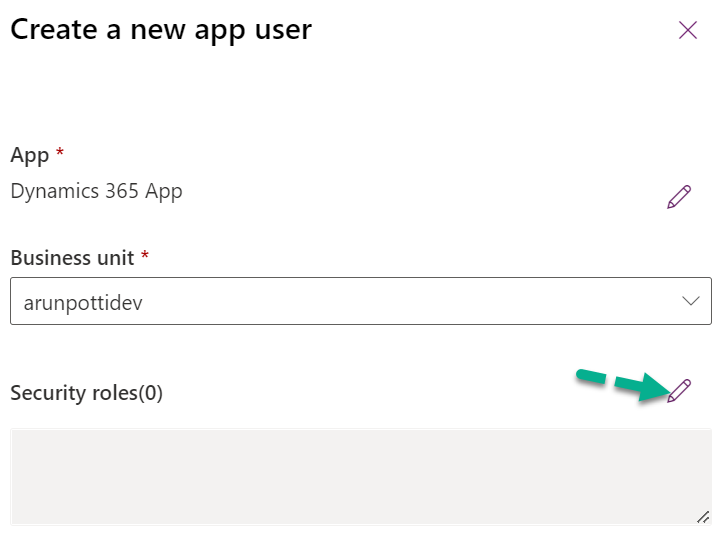Viewport: 726px width, 542px height.
Task: Click the (0) count in Security roles
Action: [x=150, y=393]
